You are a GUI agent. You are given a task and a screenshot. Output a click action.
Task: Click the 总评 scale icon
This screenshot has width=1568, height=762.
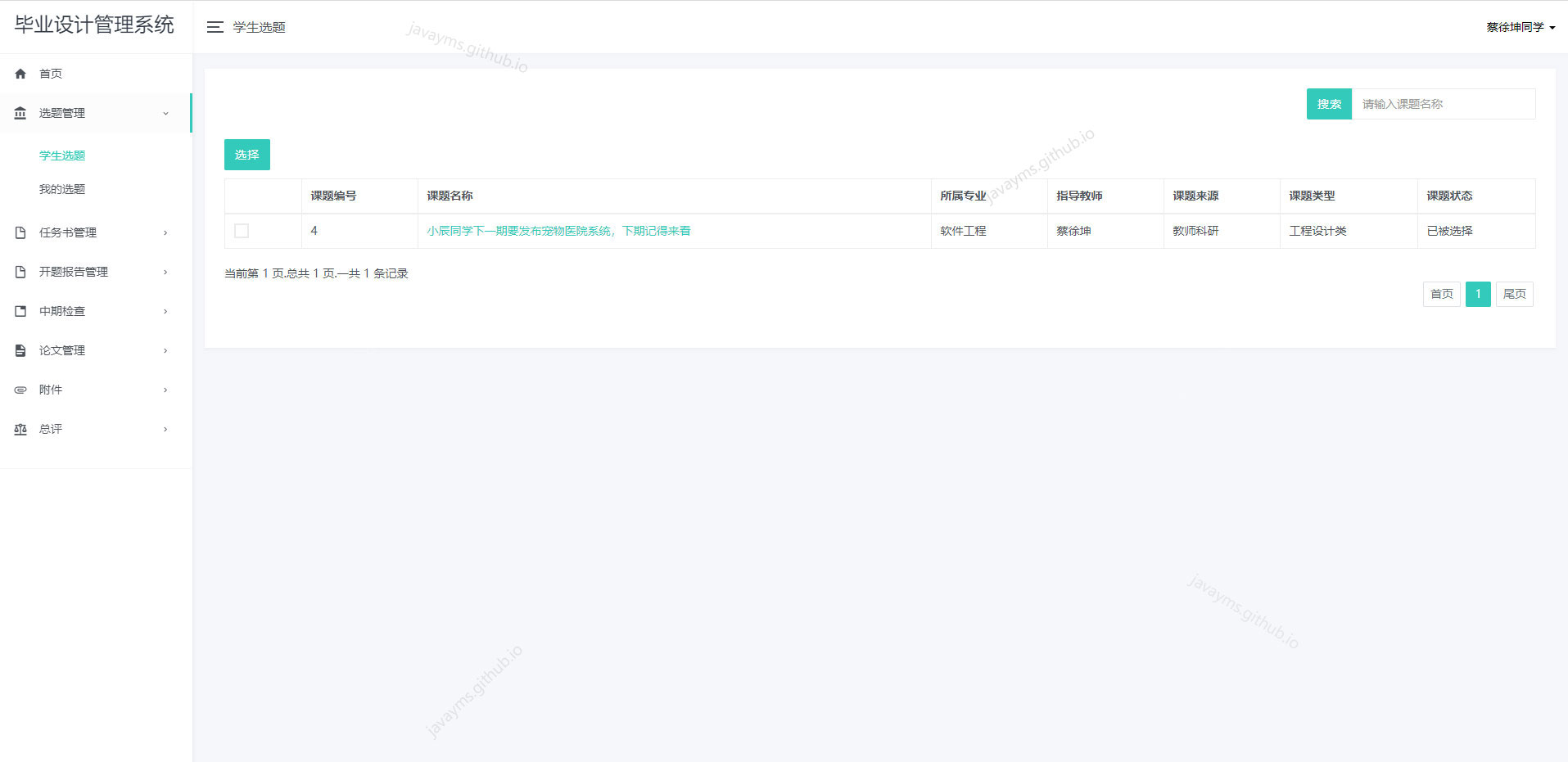point(20,429)
